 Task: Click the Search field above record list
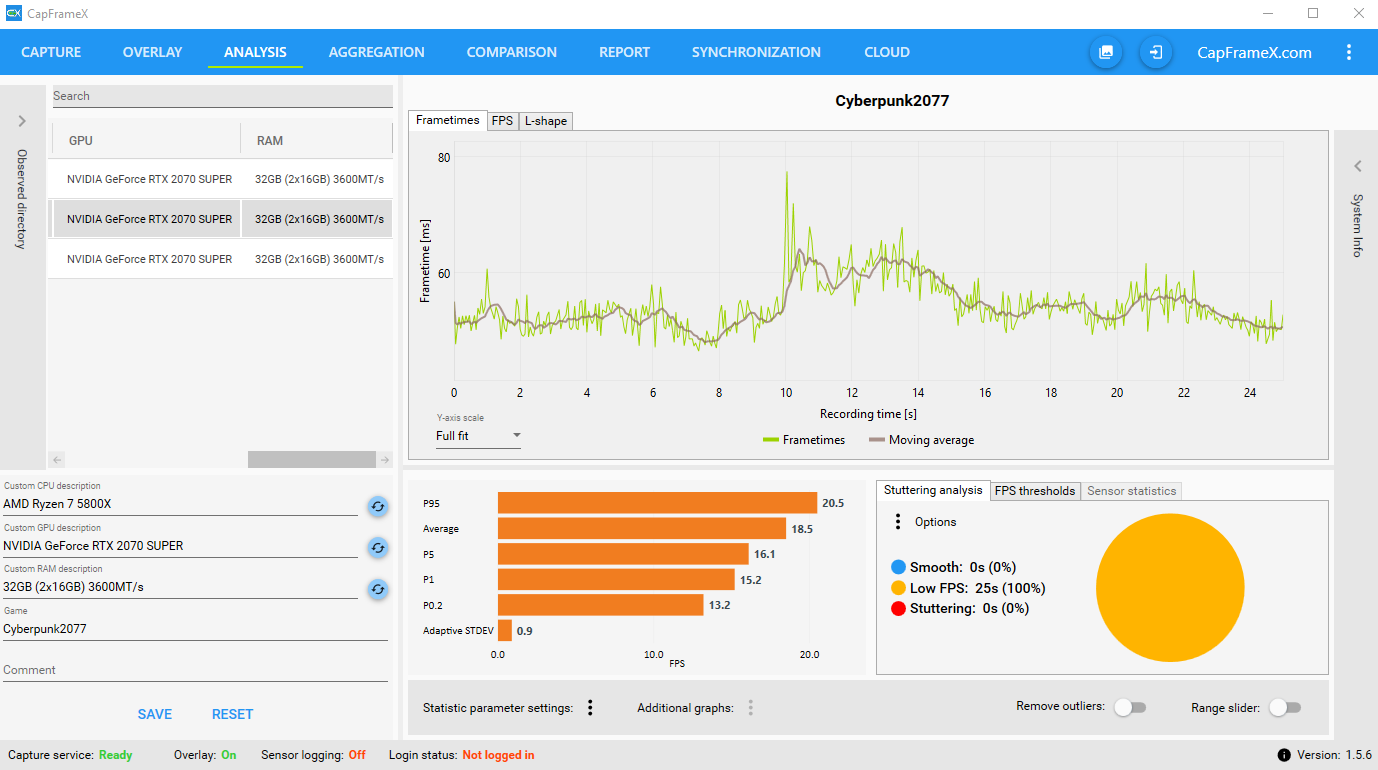(222, 96)
